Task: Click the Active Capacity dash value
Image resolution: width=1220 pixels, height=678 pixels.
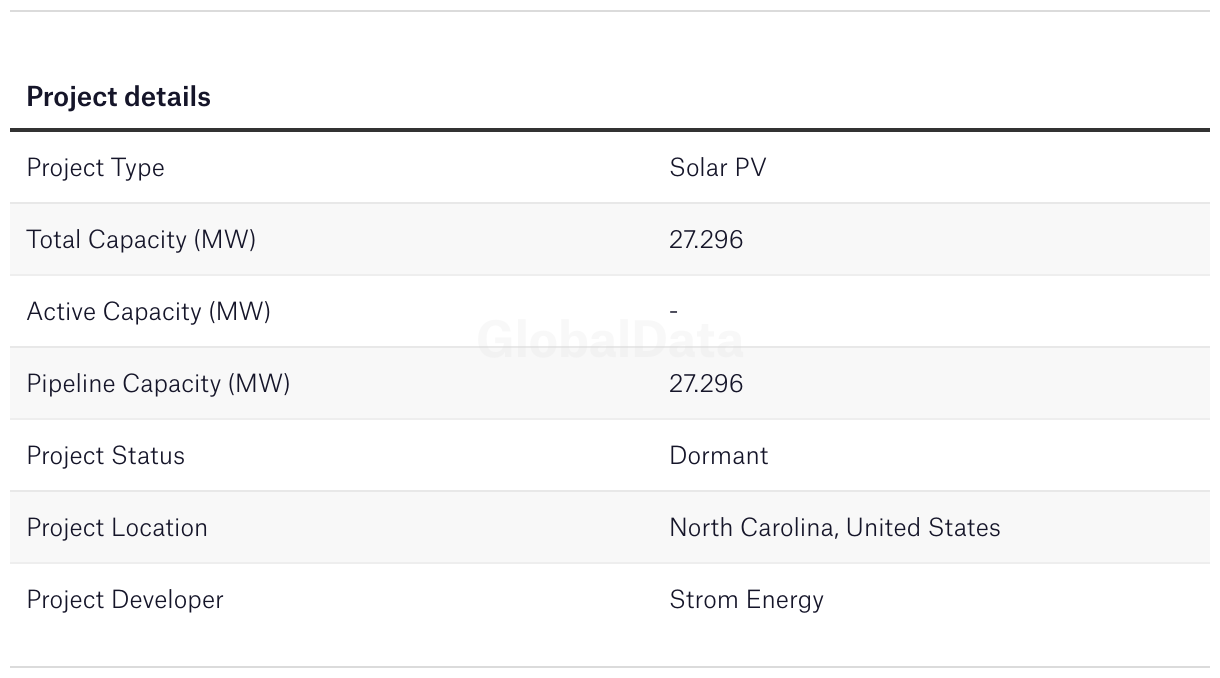Action: pyautogui.click(x=674, y=312)
